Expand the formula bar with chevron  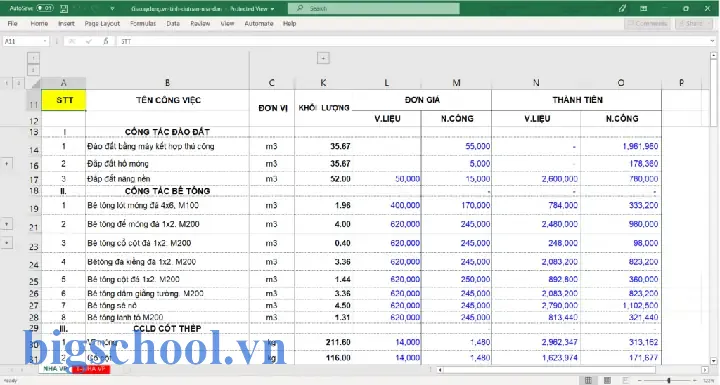coord(712,41)
